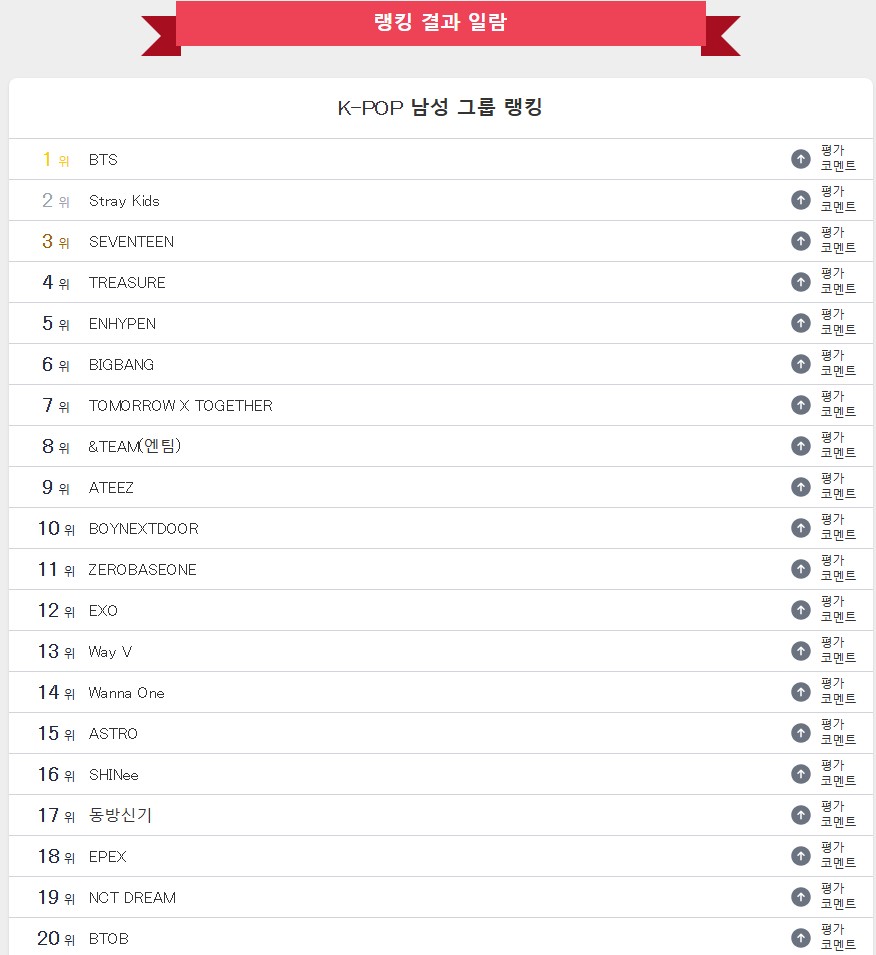Select the EPEX entry at rank 18
The image size is (876, 955).
[x=108, y=856]
